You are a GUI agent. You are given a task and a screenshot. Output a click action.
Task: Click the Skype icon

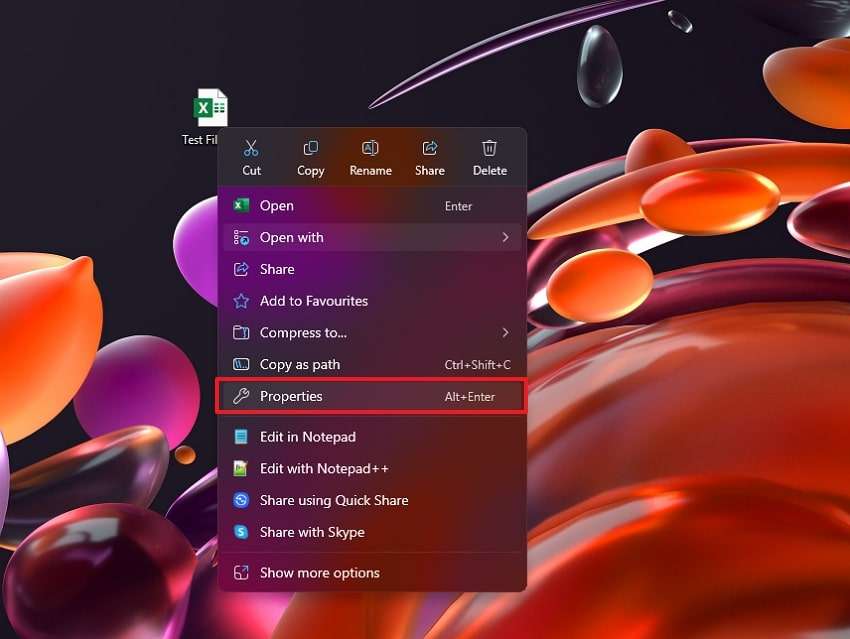[x=241, y=532]
